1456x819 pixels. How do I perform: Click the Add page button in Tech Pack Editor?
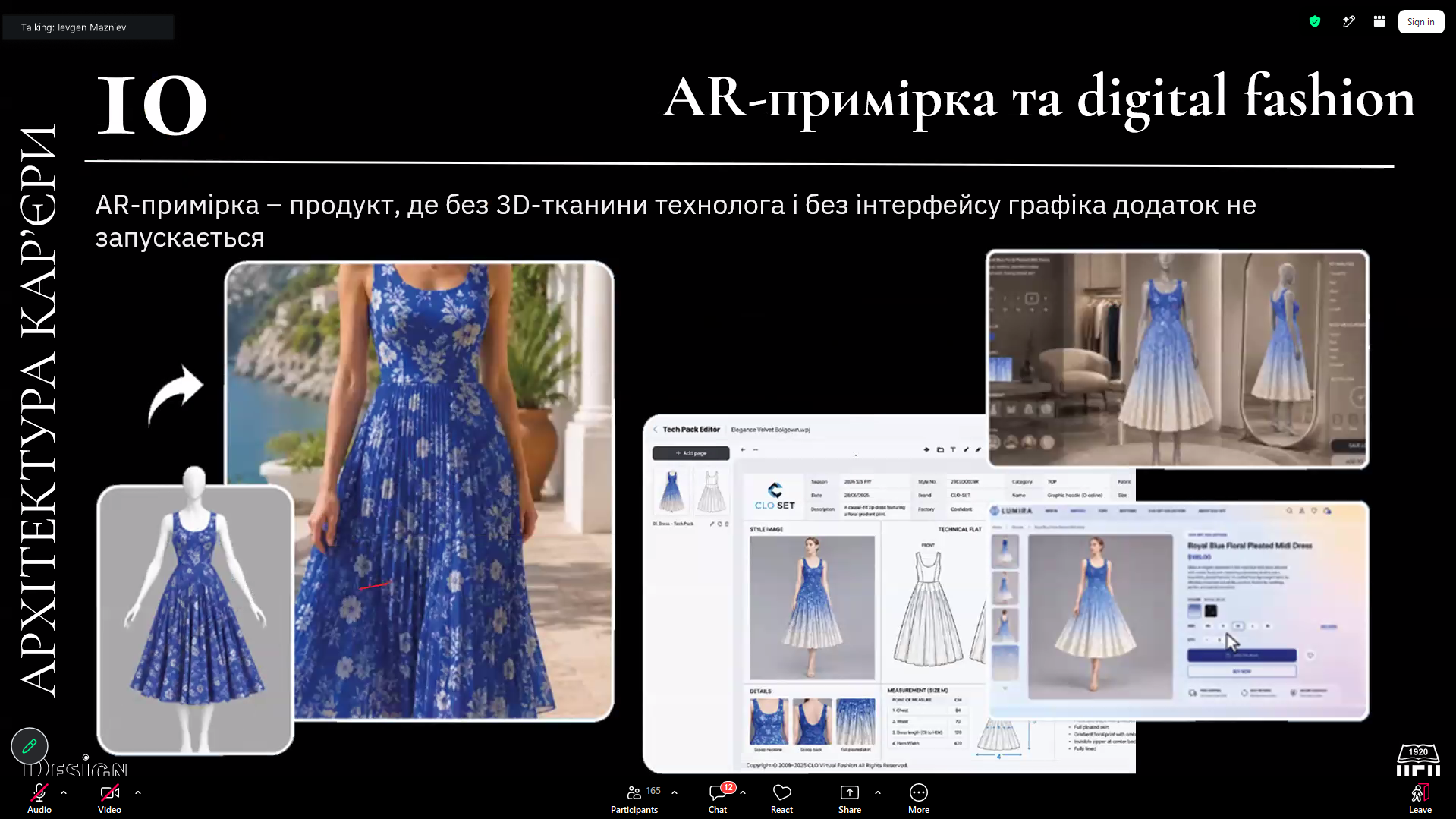[x=690, y=453]
